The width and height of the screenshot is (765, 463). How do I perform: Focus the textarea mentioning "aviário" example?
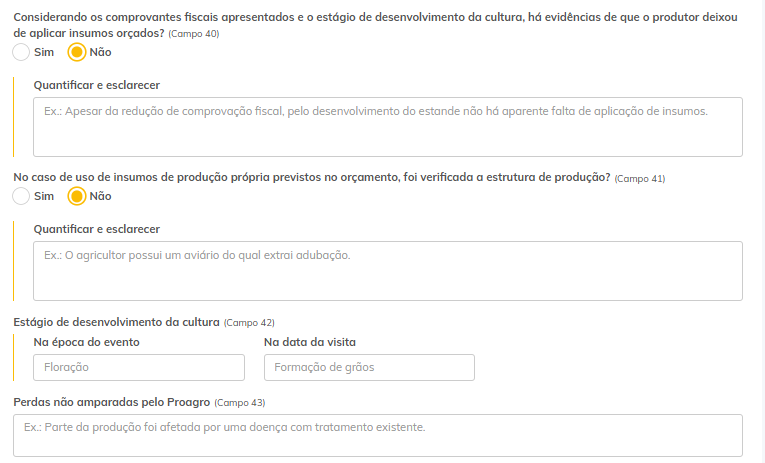388,271
